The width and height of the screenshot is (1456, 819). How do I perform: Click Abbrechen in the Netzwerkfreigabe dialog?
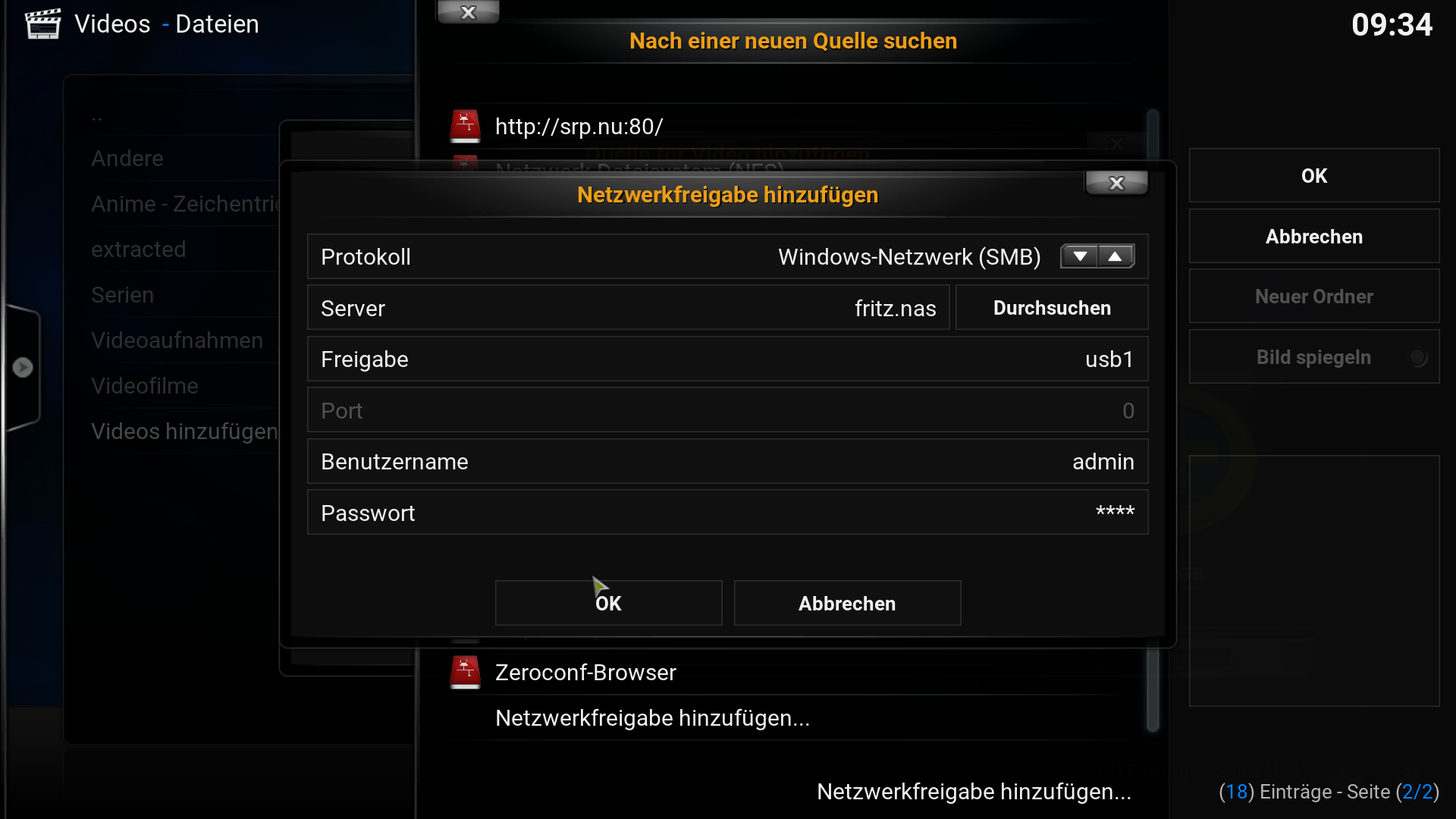click(847, 604)
